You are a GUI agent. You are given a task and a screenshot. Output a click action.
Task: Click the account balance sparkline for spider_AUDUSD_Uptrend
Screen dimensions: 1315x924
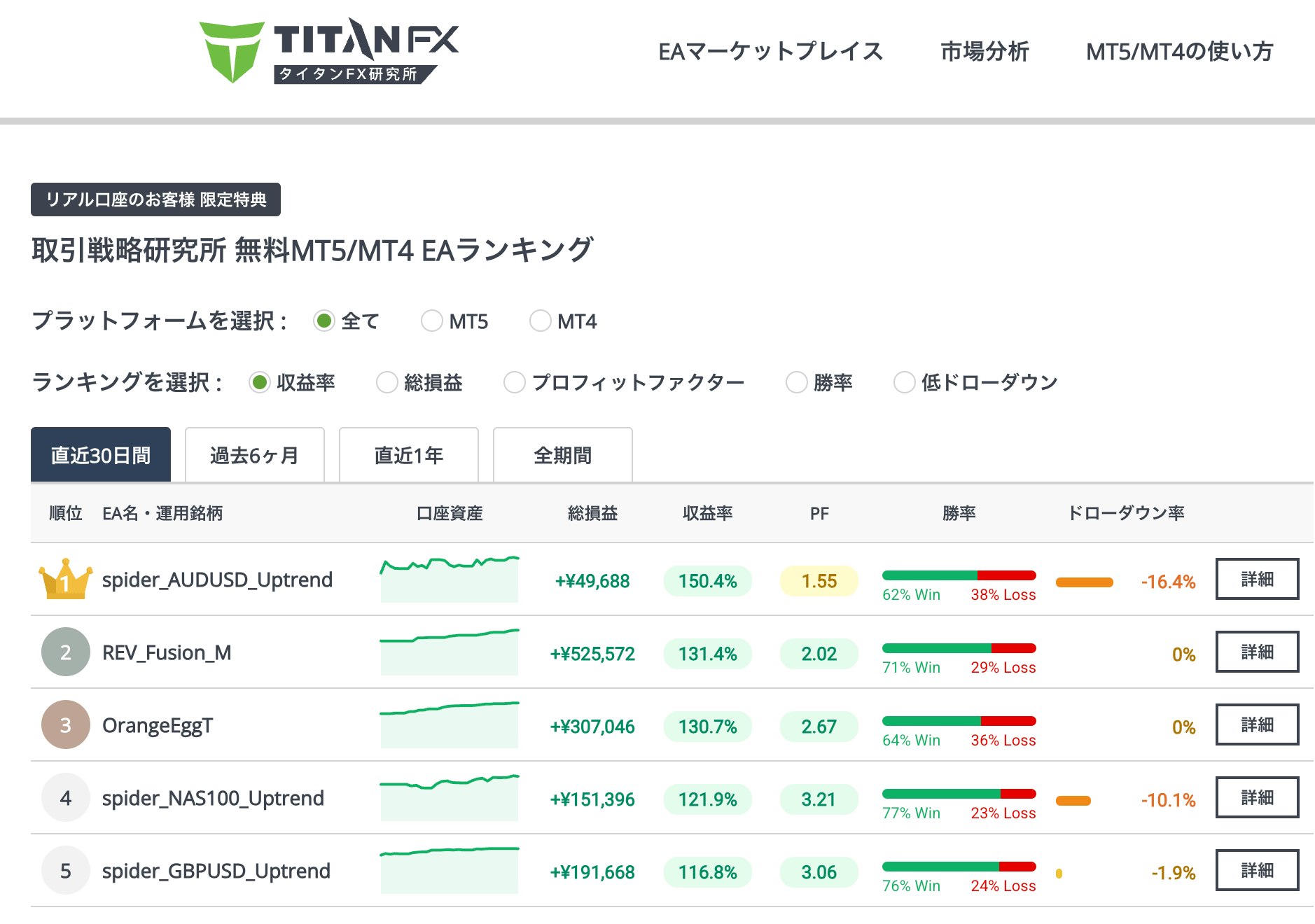449,577
